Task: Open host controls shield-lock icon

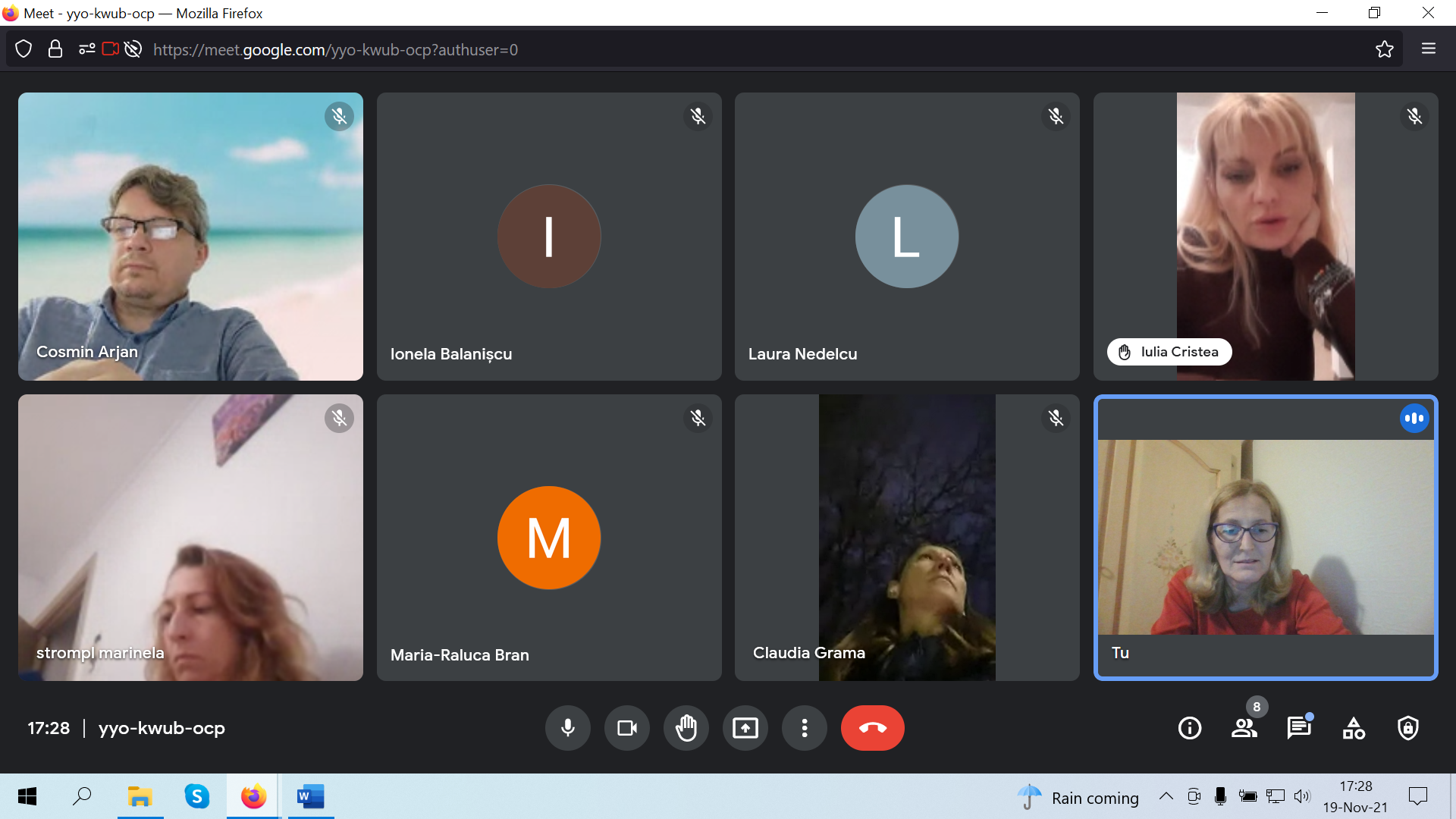Action: 1407,728
